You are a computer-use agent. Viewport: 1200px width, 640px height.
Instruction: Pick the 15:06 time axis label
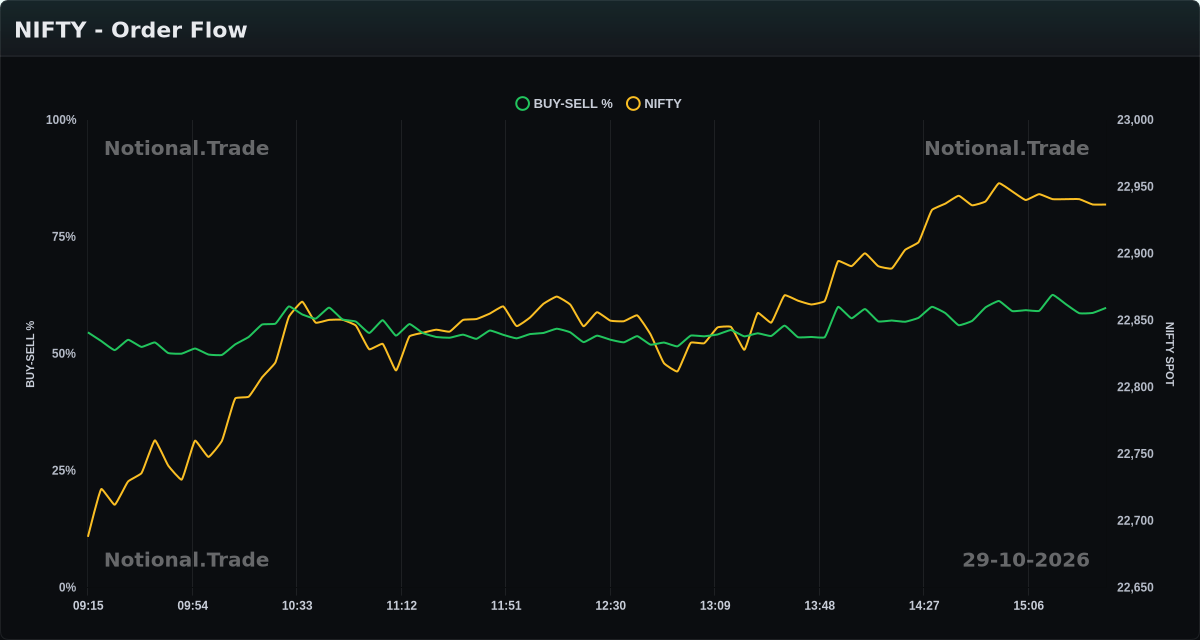point(1029,606)
